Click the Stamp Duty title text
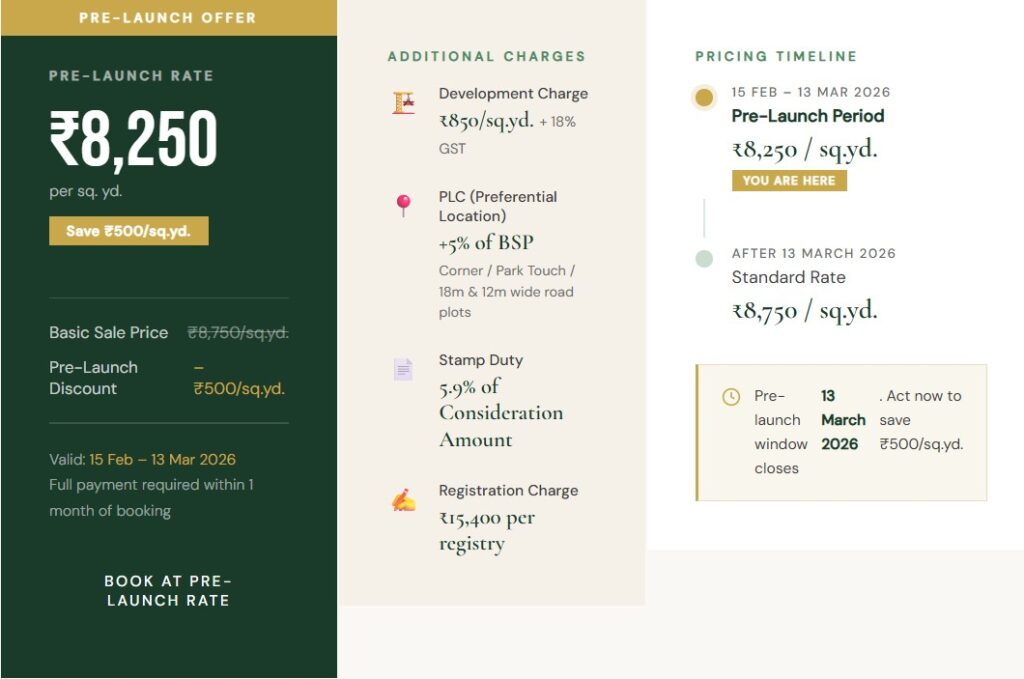 click(x=480, y=360)
